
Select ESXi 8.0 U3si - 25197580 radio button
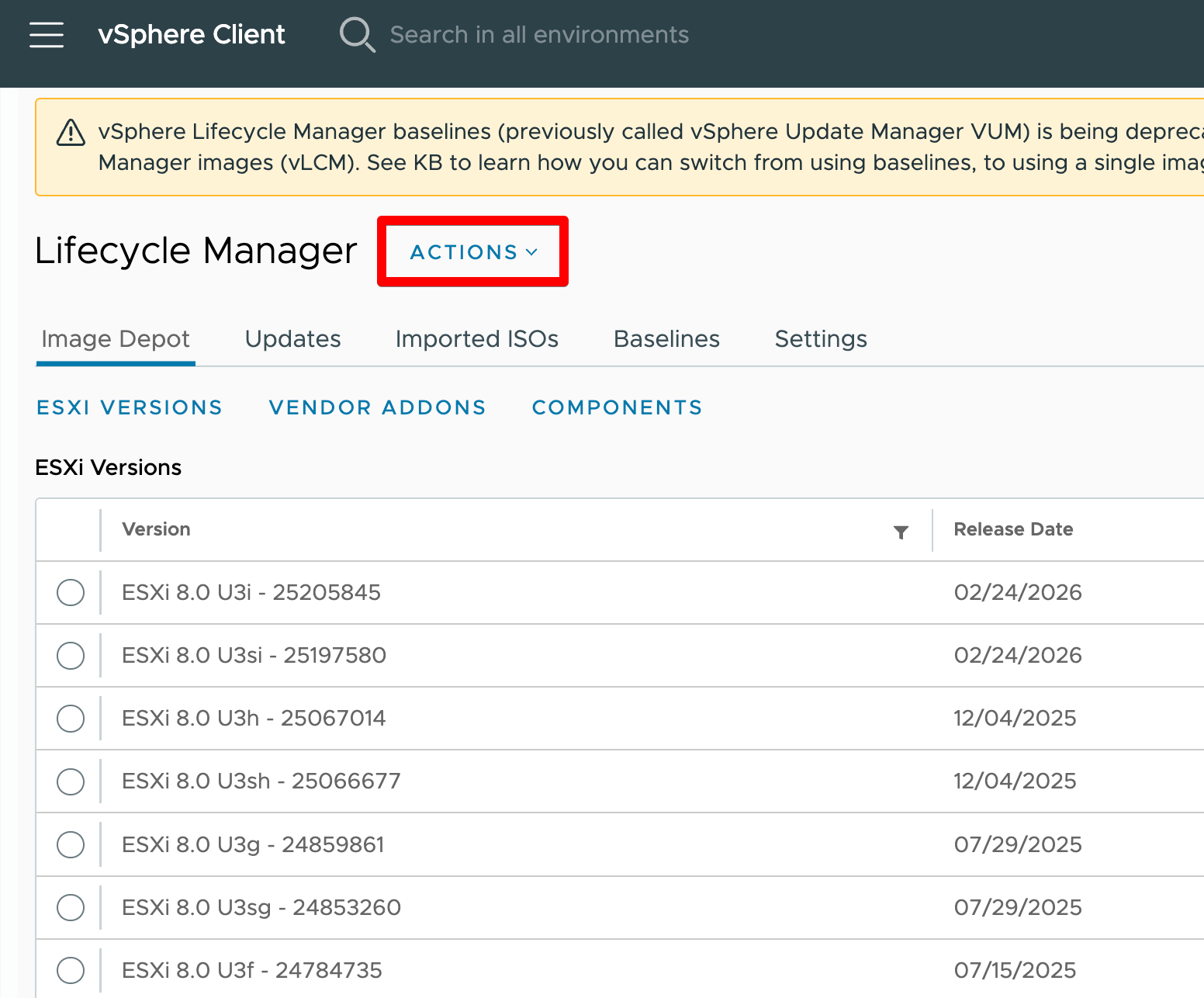pyautogui.click(x=71, y=656)
